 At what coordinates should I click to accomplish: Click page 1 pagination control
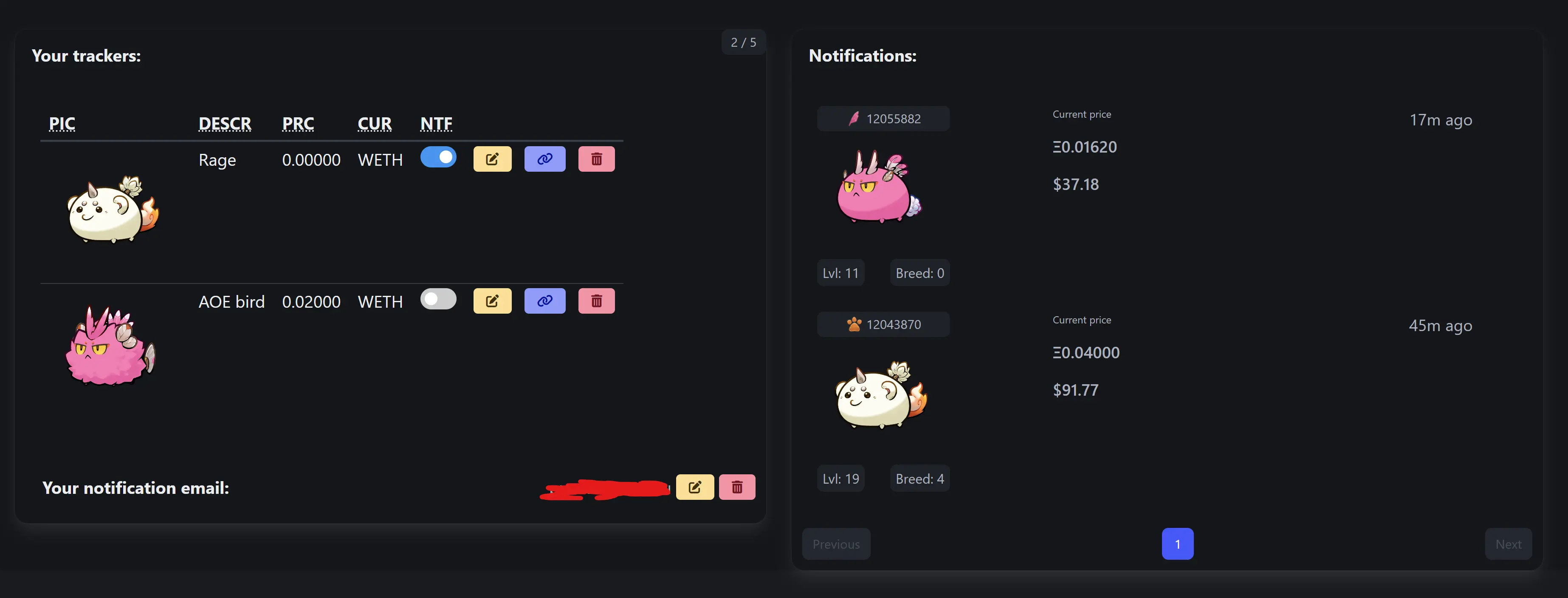[x=1178, y=544]
